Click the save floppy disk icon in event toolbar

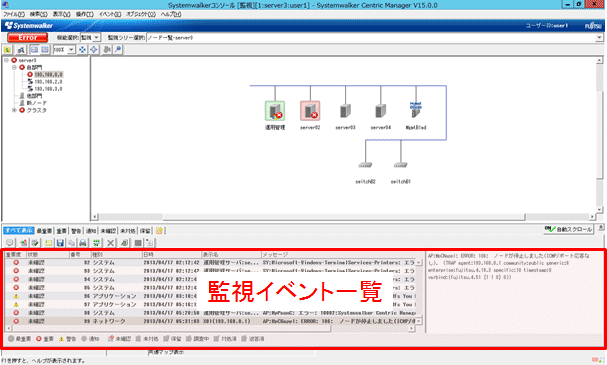pos(60,243)
